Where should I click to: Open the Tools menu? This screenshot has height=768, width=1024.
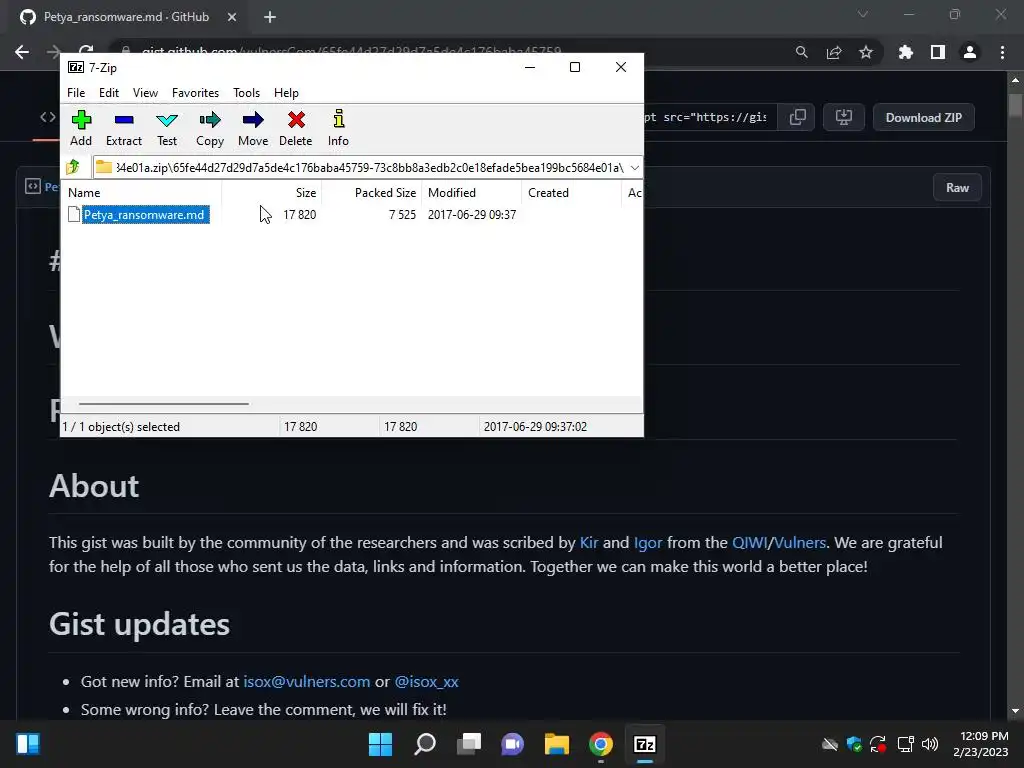[x=246, y=93]
